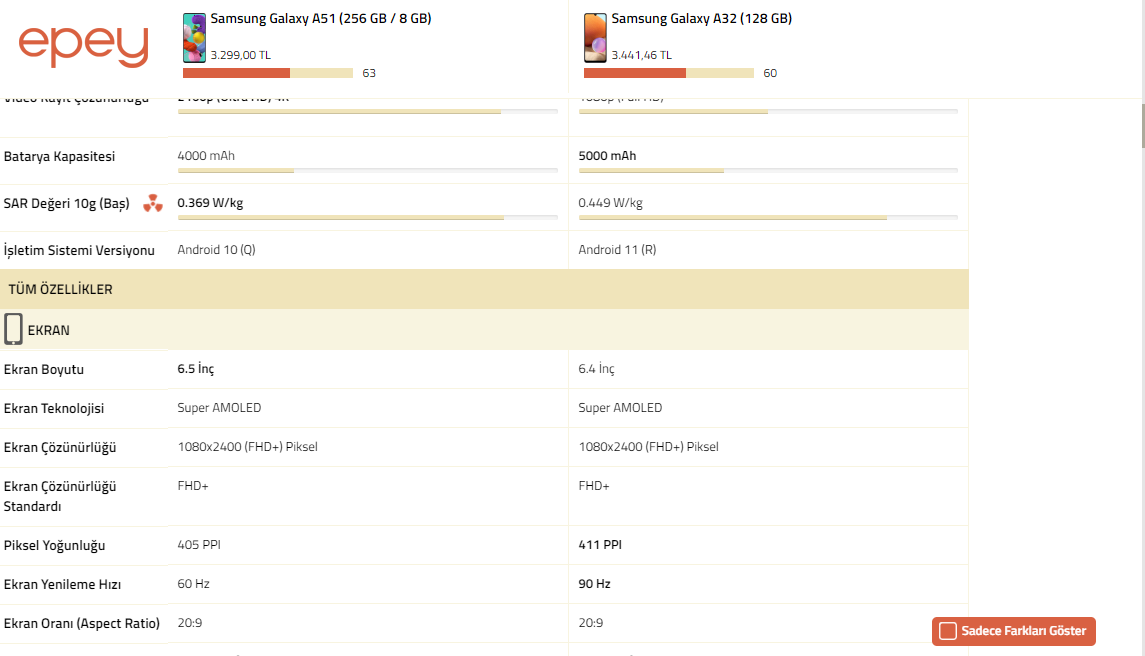The height and width of the screenshot is (656, 1145).
Task: Enable the Sadece Farkları Göster checkbox
Action: (948, 631)
